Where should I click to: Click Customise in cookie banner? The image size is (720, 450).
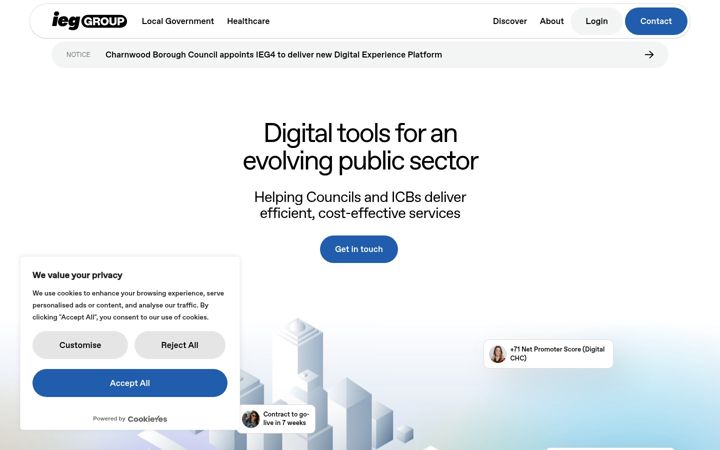click(80, 345)
